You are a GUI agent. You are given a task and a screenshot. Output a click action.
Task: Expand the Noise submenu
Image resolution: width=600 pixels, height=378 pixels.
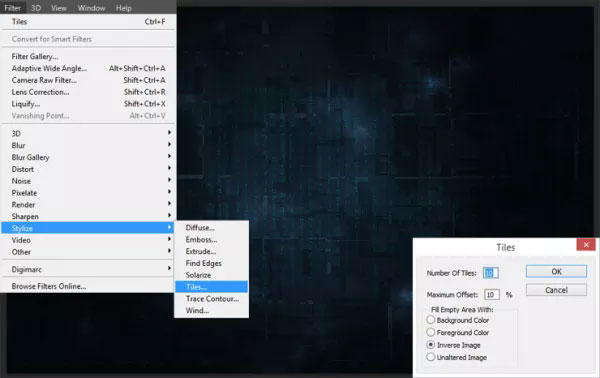tap(88, 181)
